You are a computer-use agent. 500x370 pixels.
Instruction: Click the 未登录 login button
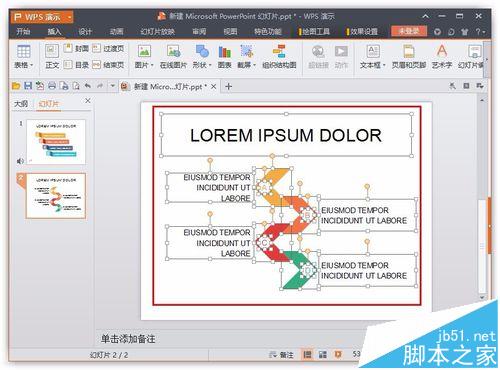(409, 31)
